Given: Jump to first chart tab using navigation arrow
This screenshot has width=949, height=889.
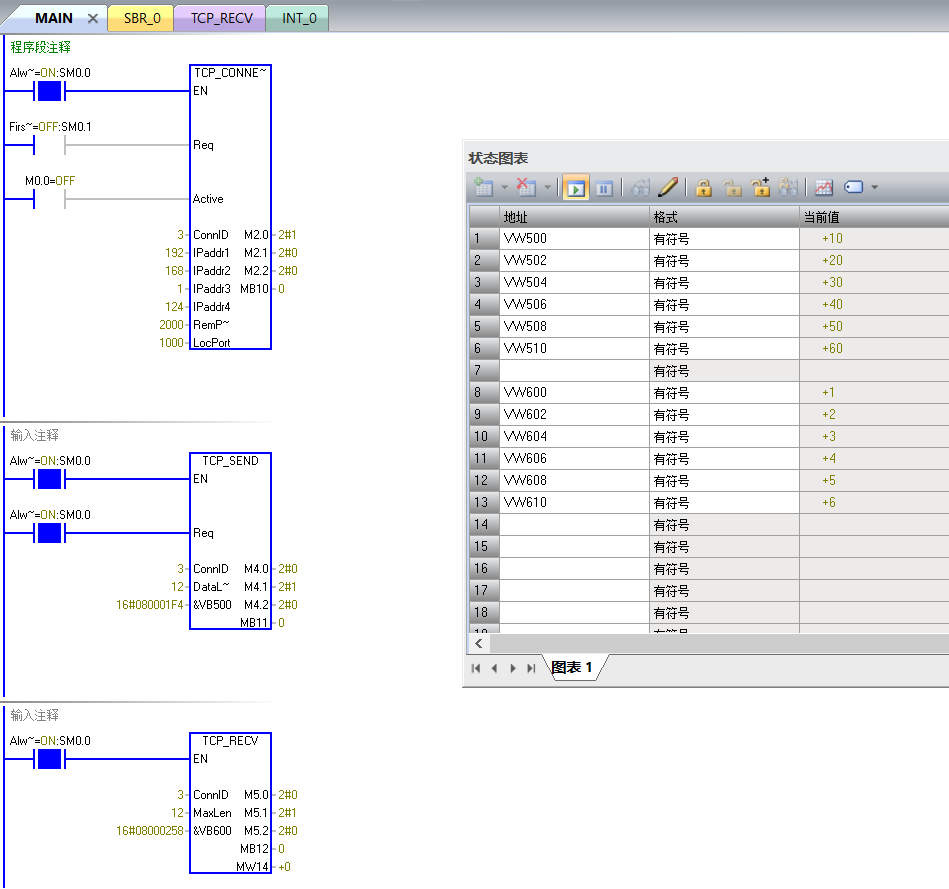Looking at the screenshot, I should pos(476,668).
